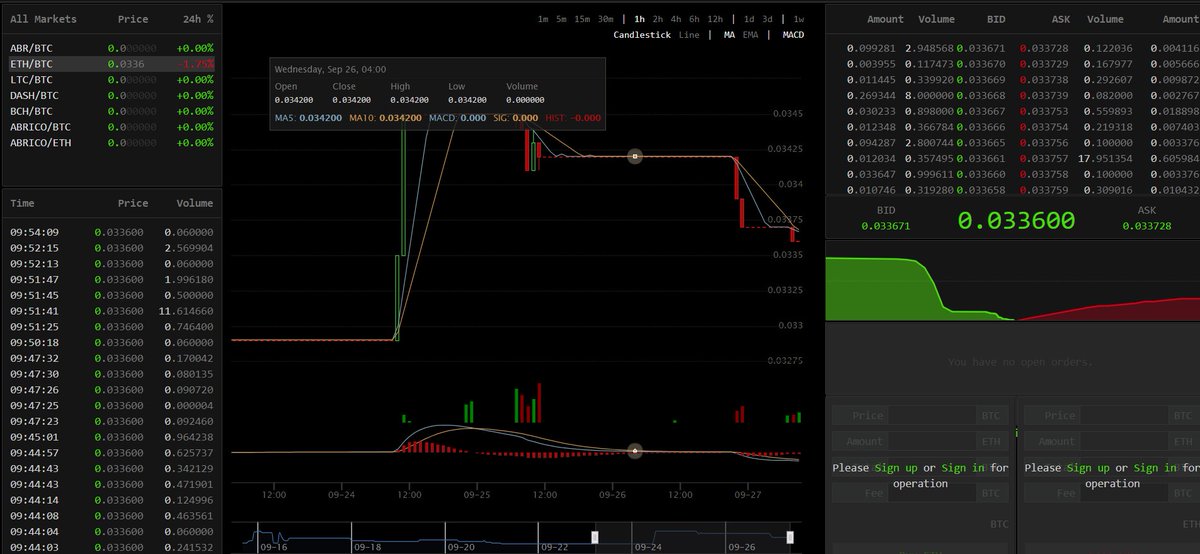Toggle the MACD indicator

793,35
